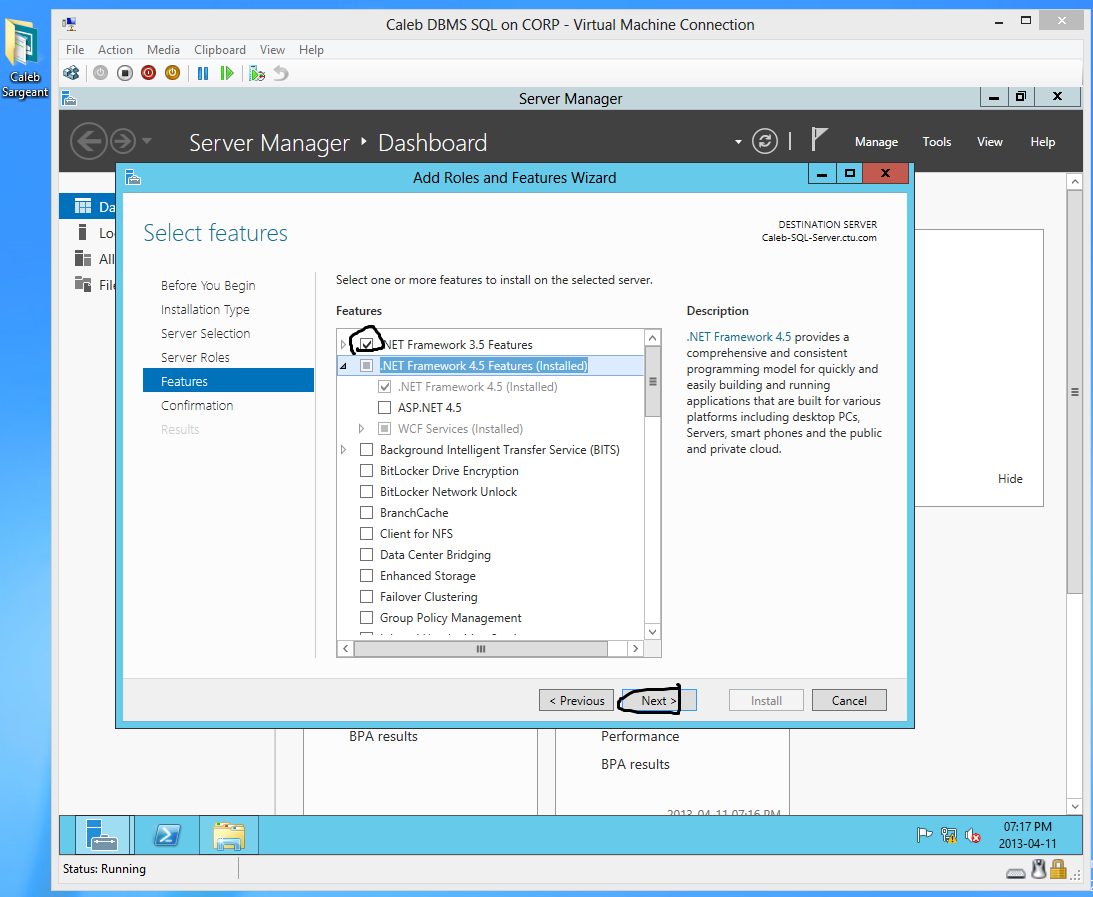Click the Checkpoint toolbar icon
Image resolution: width=1093 pixels, height=897 pixels.
[x=257, y=73]
